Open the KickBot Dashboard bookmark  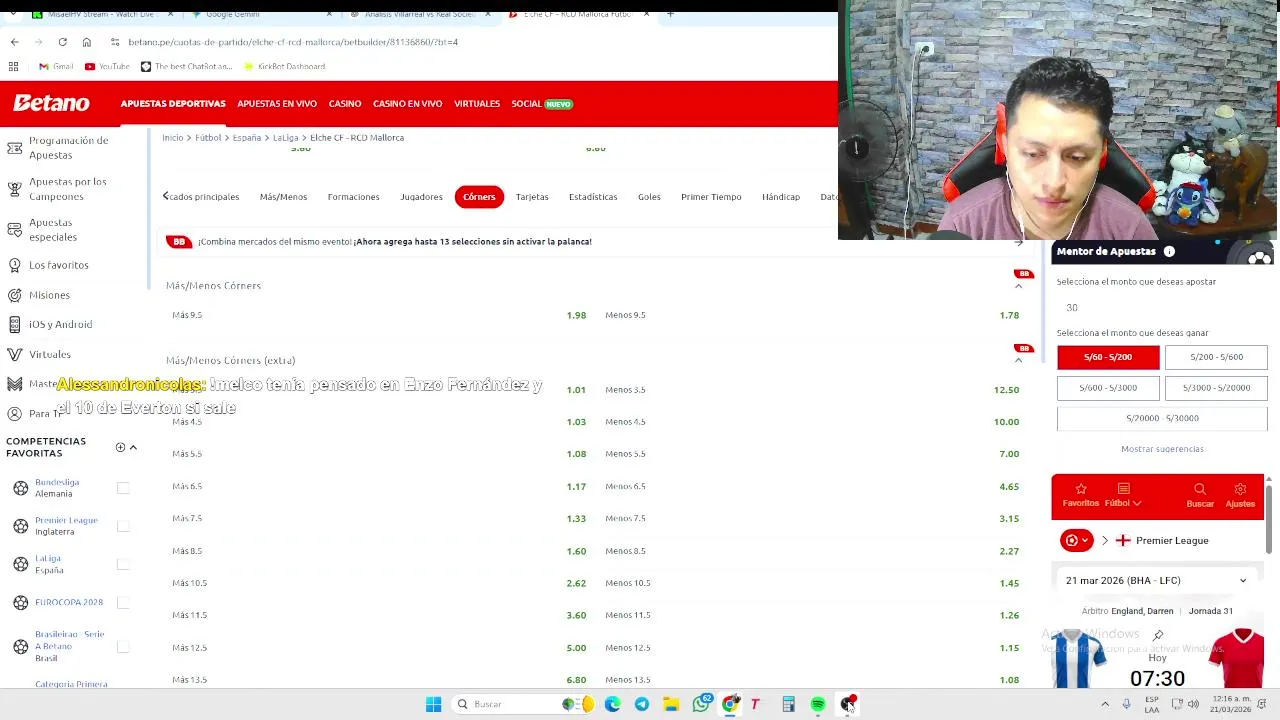(284, 66)
